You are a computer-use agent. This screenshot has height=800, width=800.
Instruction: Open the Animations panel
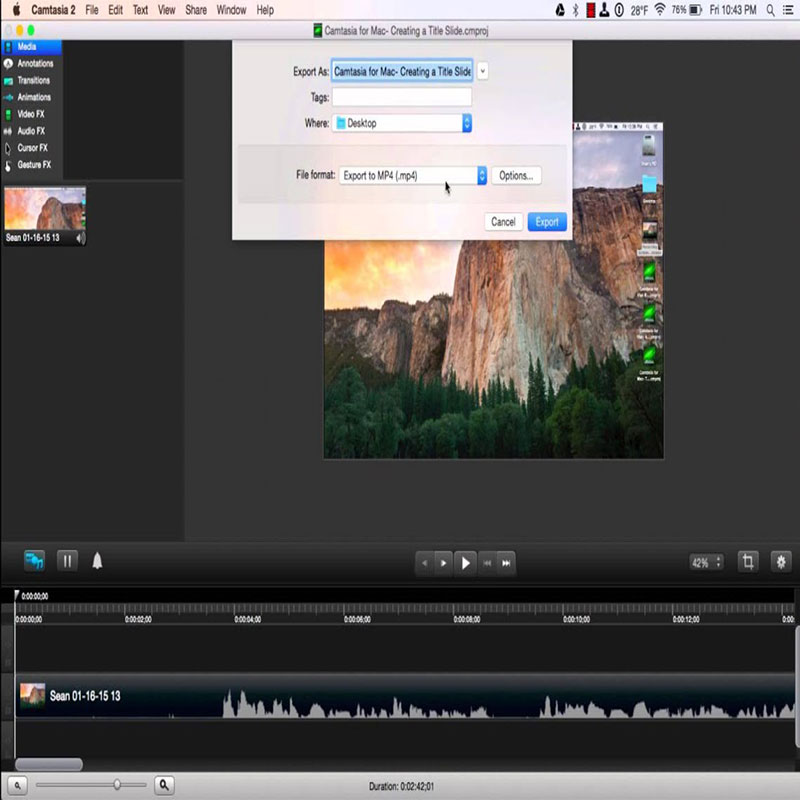coord(32,97)
